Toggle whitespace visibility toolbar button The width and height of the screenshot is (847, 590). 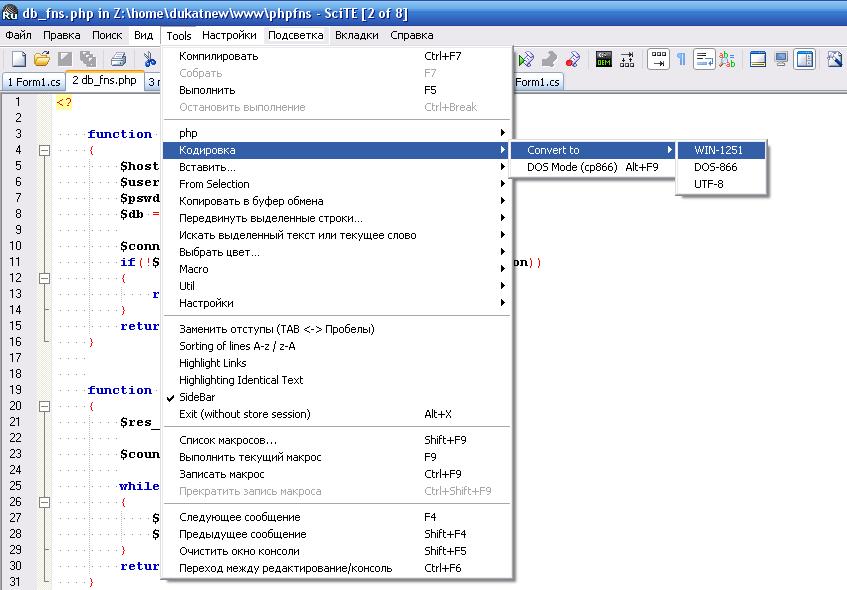(x=658, y=59)
